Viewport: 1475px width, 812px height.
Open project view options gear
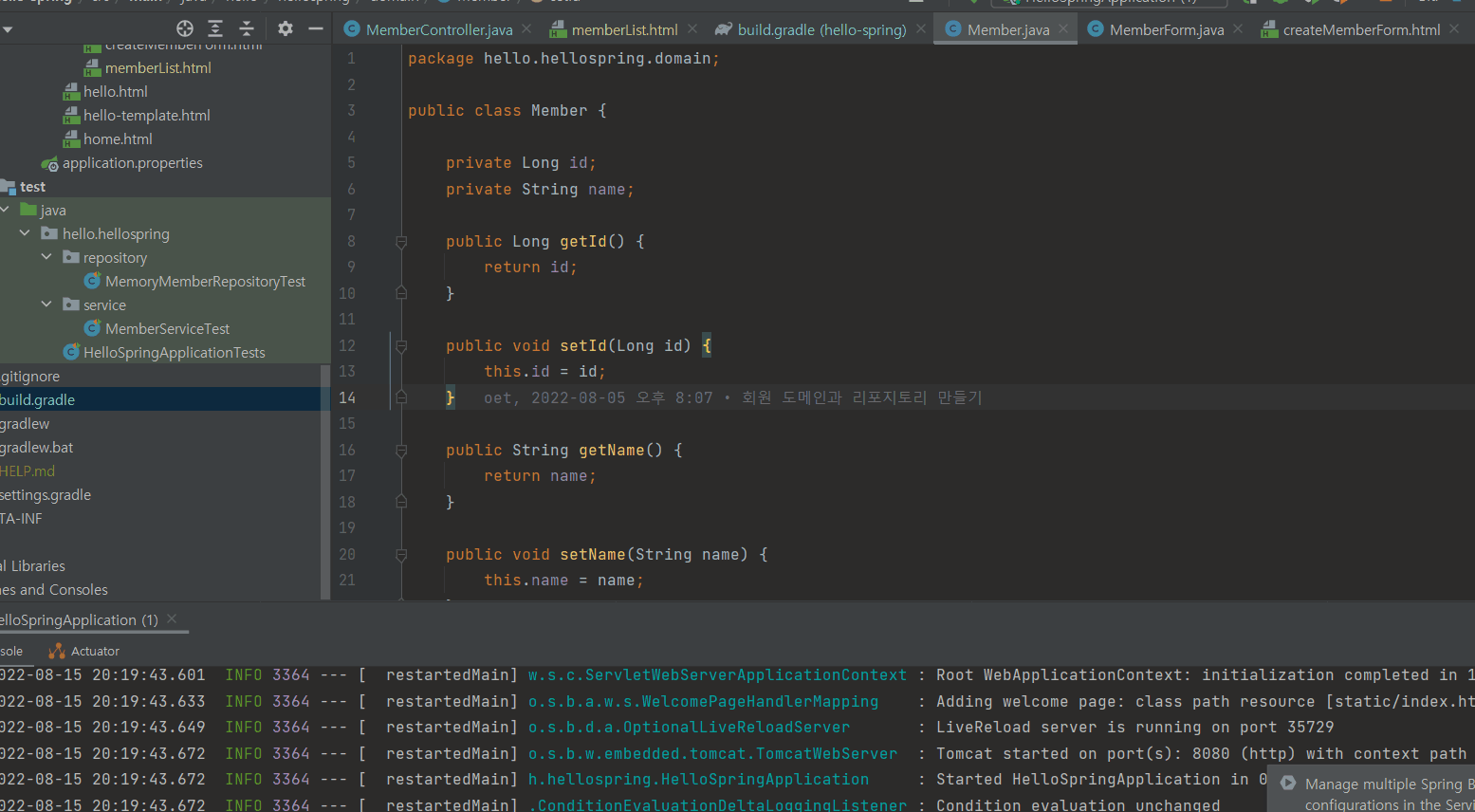tap(286, 28)
